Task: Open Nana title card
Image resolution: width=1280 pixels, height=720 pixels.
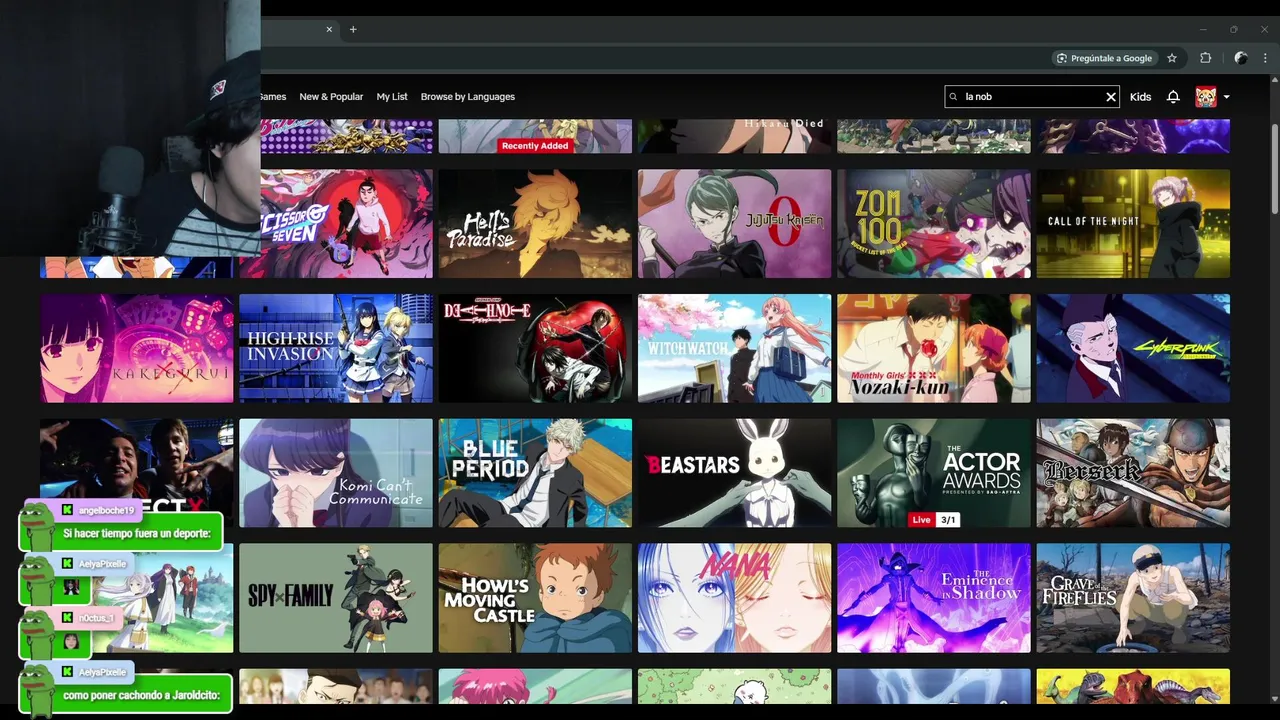Action: [734, 598]
